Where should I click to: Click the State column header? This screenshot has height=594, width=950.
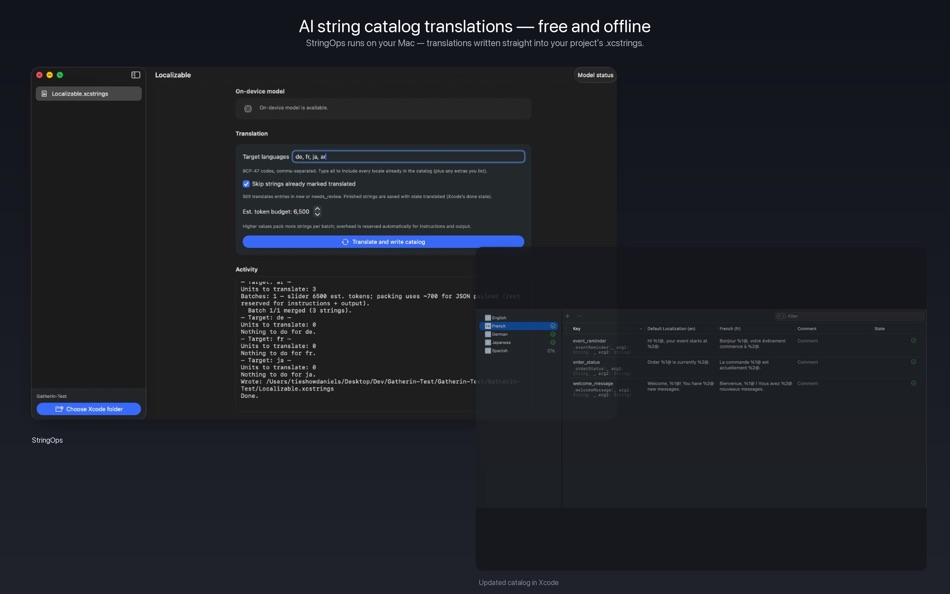coord(880,329)
